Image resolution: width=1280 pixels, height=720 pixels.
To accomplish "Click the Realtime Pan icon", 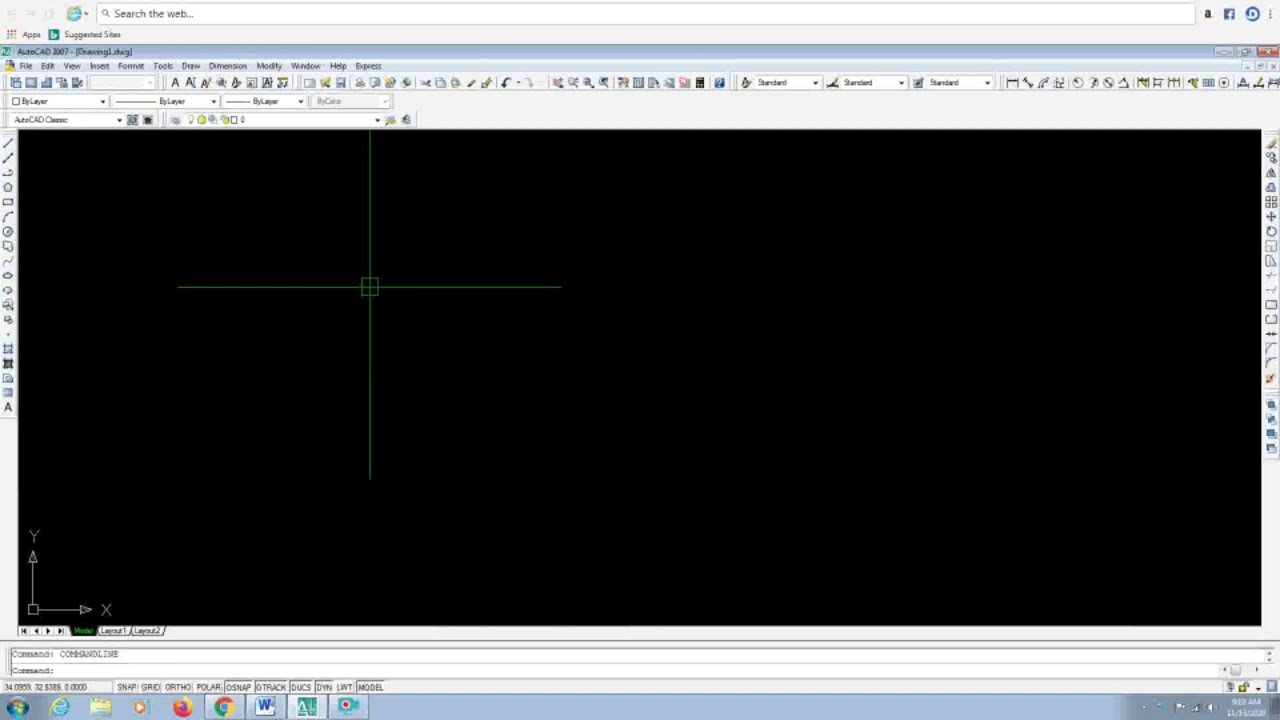I will 558,83.
